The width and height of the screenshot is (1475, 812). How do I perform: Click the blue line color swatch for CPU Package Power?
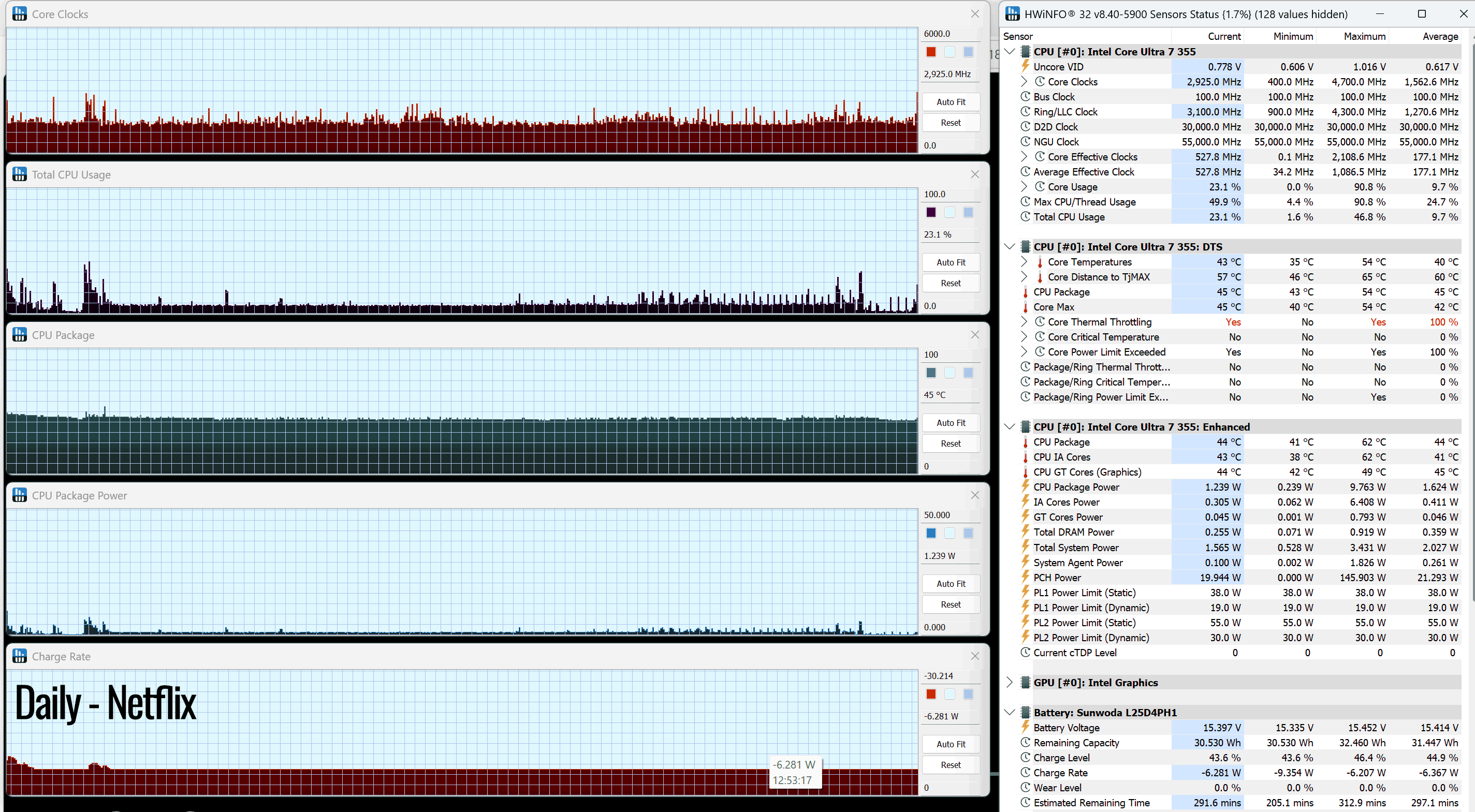[931, 534]
